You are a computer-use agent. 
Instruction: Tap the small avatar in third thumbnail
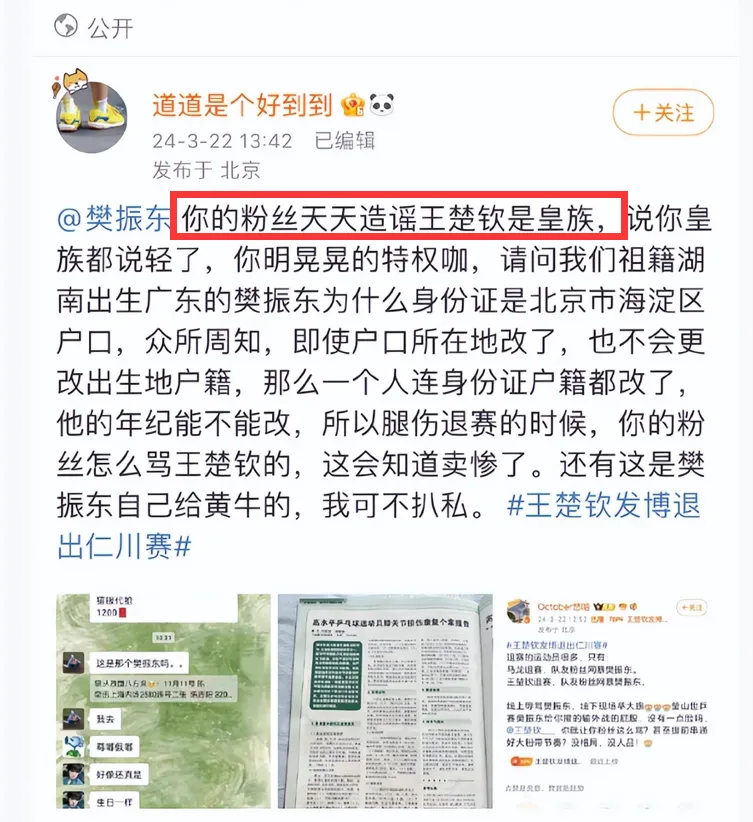[518, 611]
